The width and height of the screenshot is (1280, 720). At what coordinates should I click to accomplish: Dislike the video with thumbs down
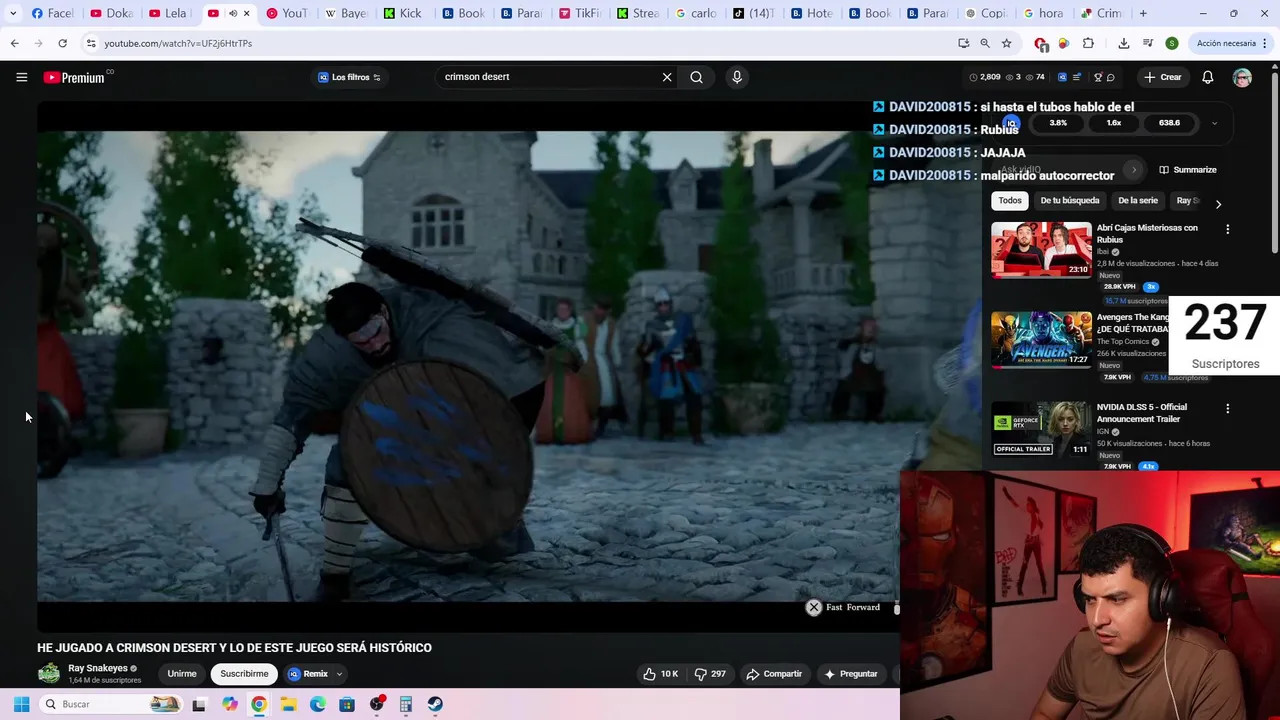coord(710,674)
